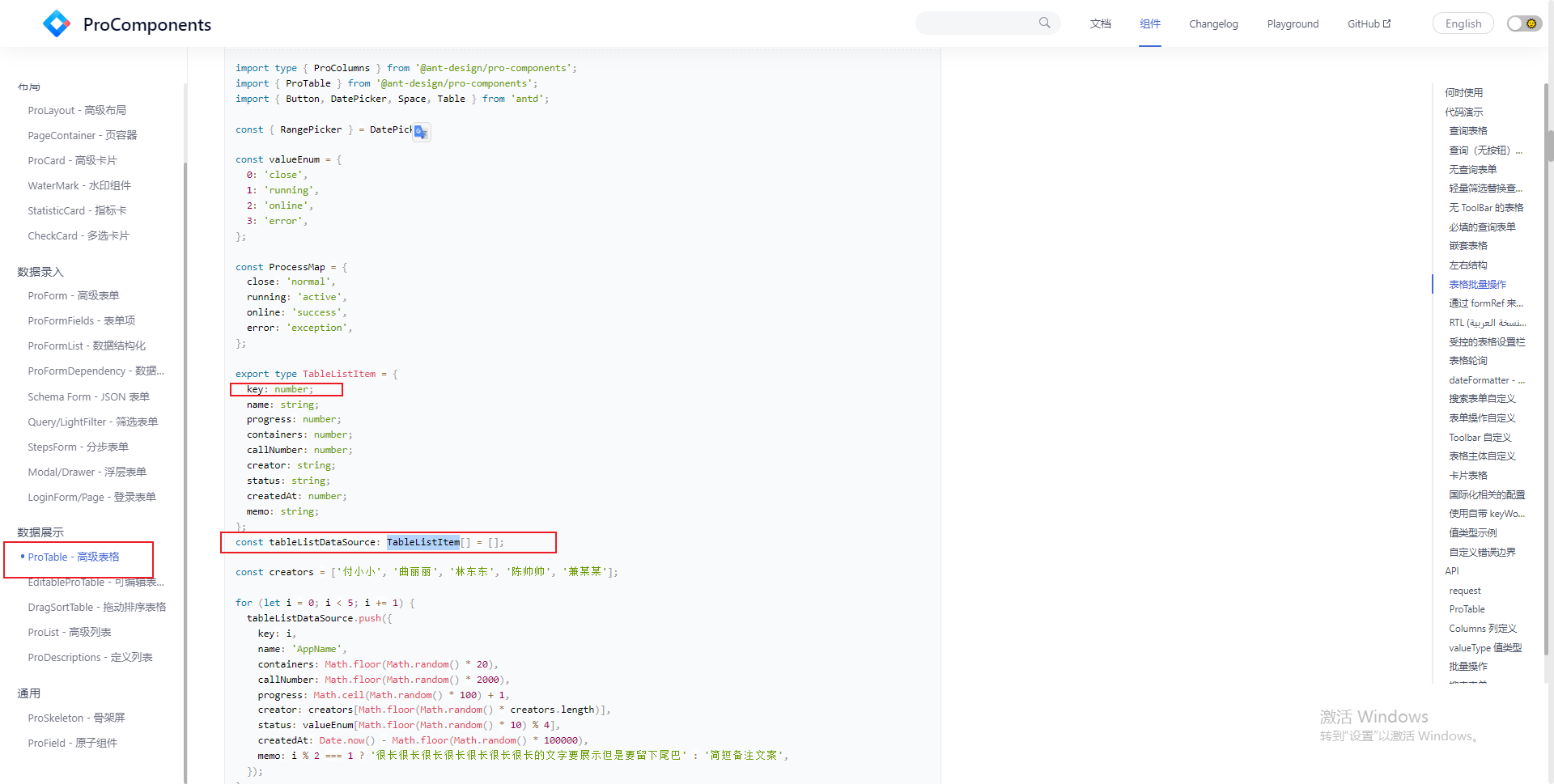
Task: Open ProFormFields - 表单项 in sidebar
Action: coord(82,320)
